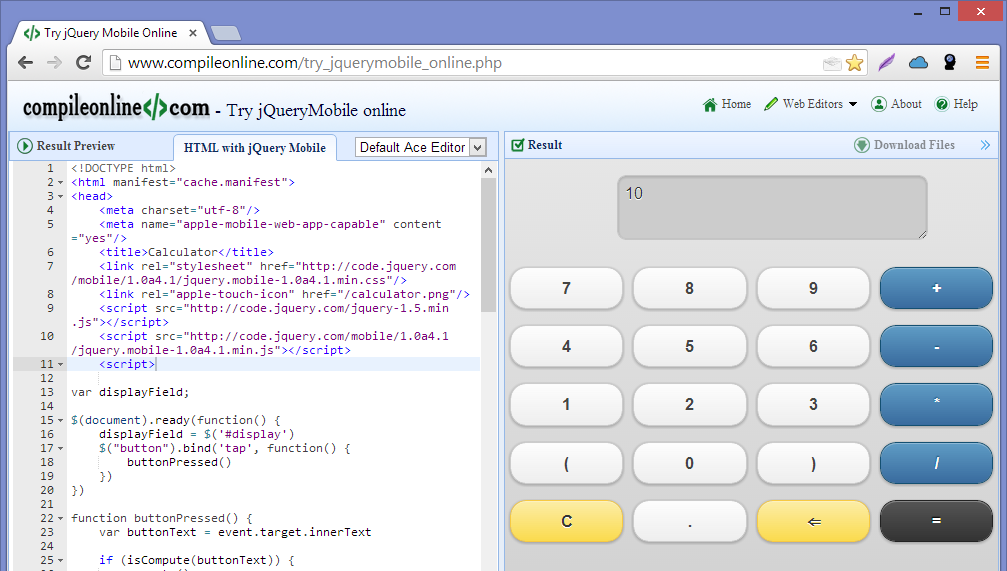1007x571 pixels.
Task: Fold the html tag at line 2
Action: (60, 182)
